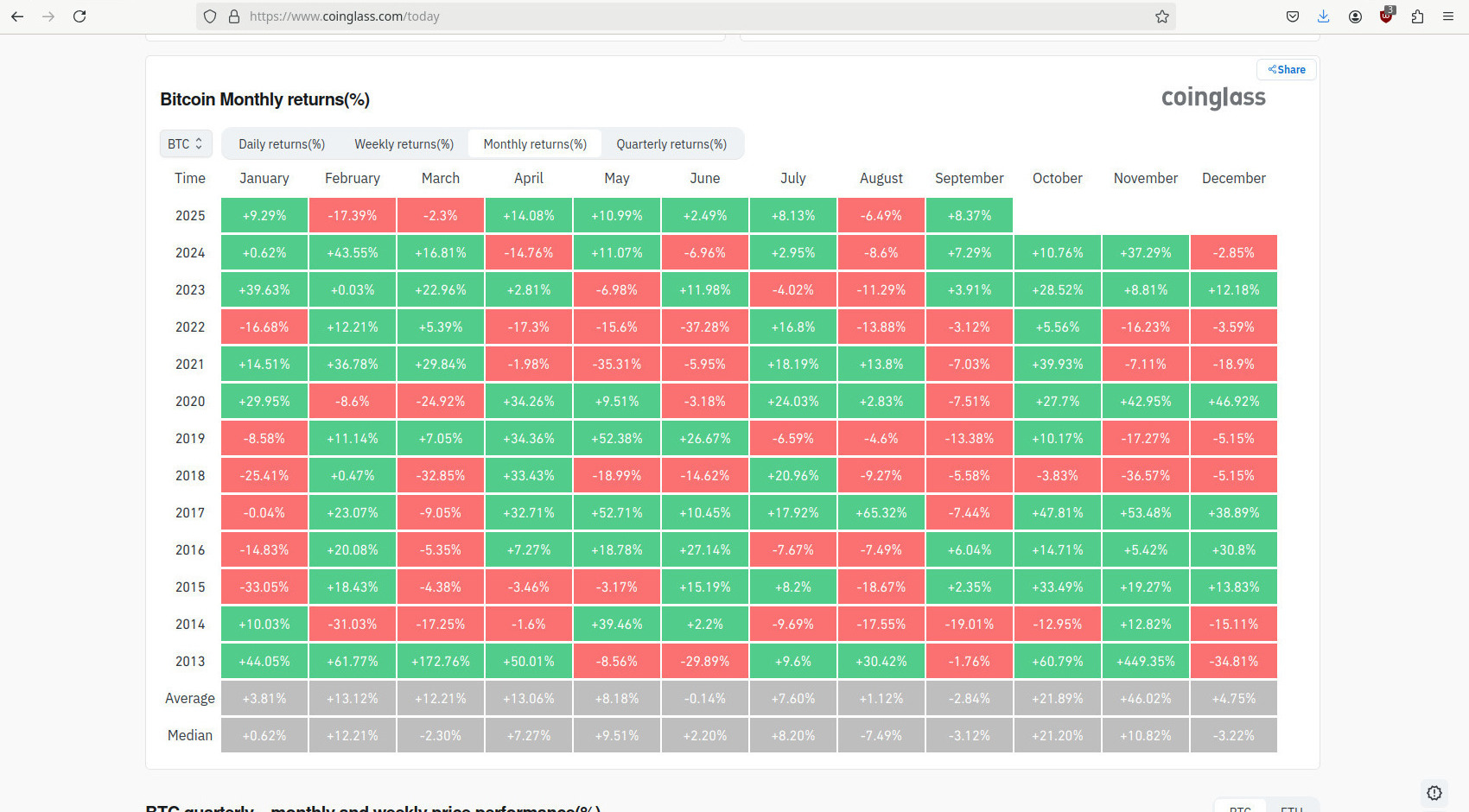The image size is (1469, 812).
Task: Click the Median row label
Action: (x=190, y=736)
